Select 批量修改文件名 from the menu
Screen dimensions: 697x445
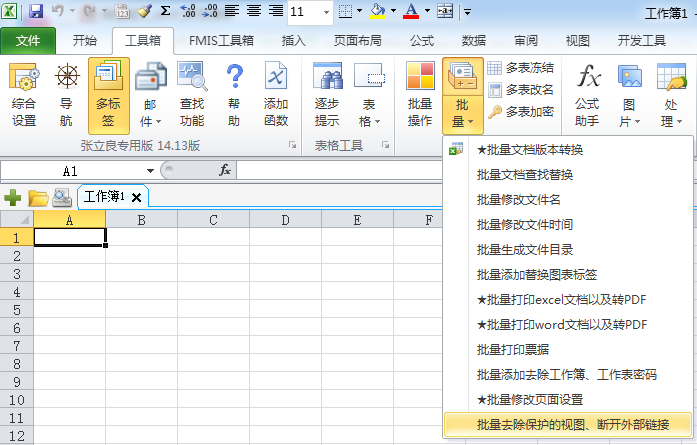click(524, 199)
